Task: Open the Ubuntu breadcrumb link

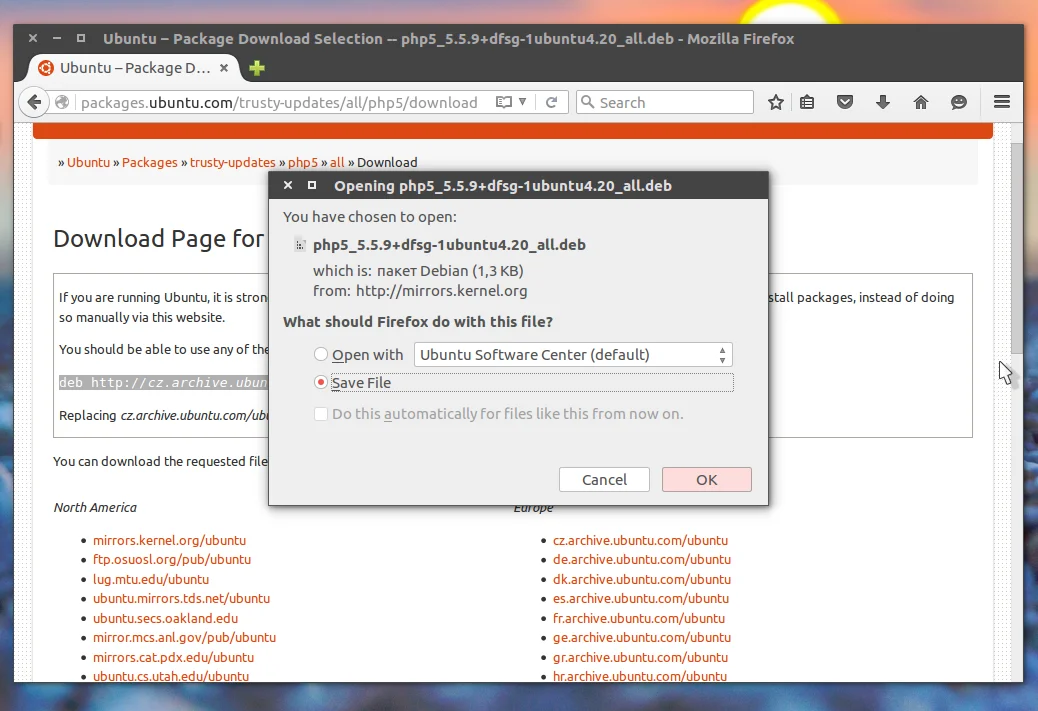Action: pos(88,162)
